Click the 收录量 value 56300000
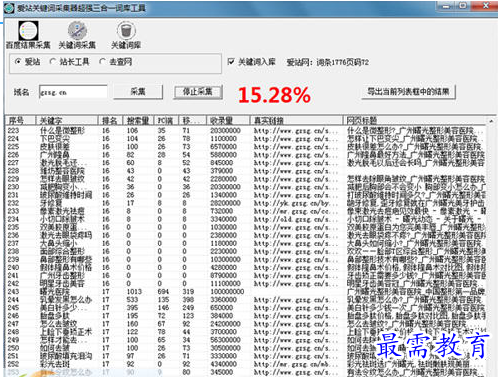This screenshot has width=498, height=377. (x=225, y=340)
